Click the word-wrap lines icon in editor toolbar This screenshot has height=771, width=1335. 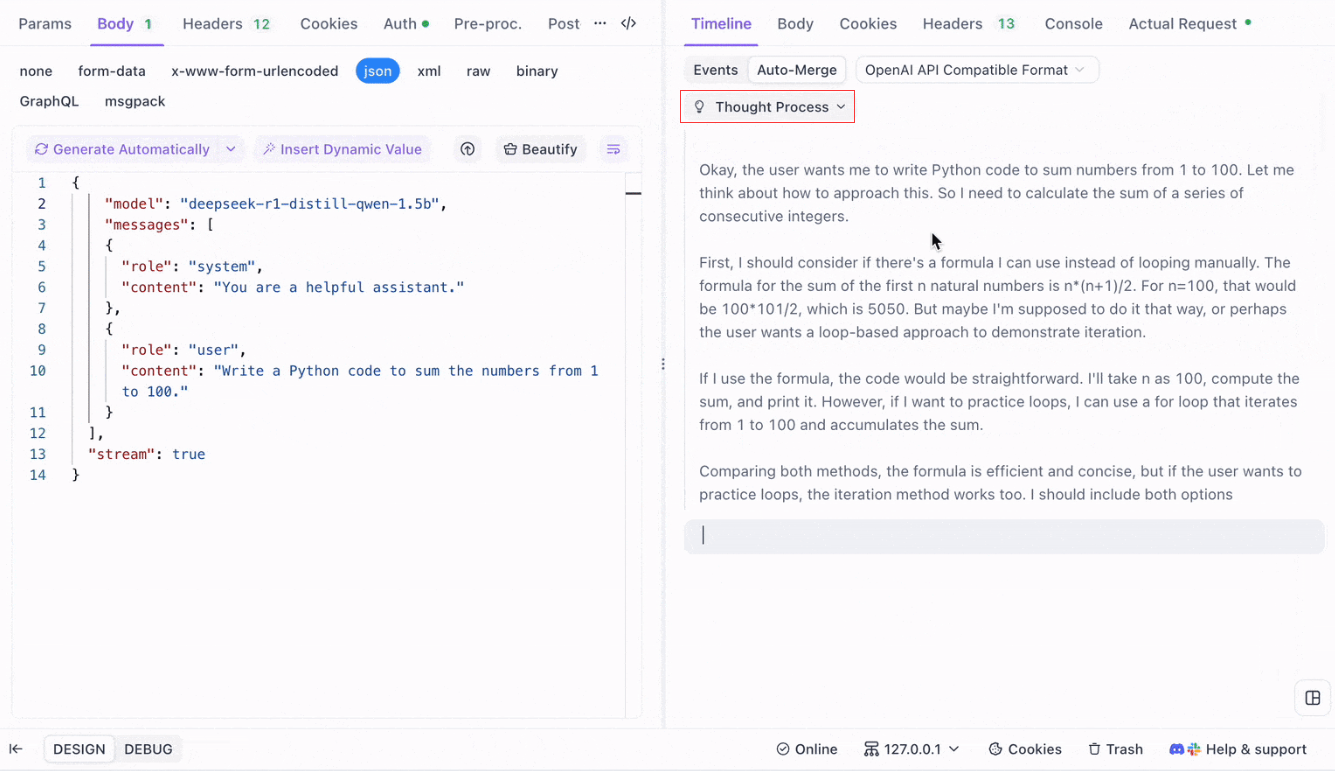click(x=613, y=149)
